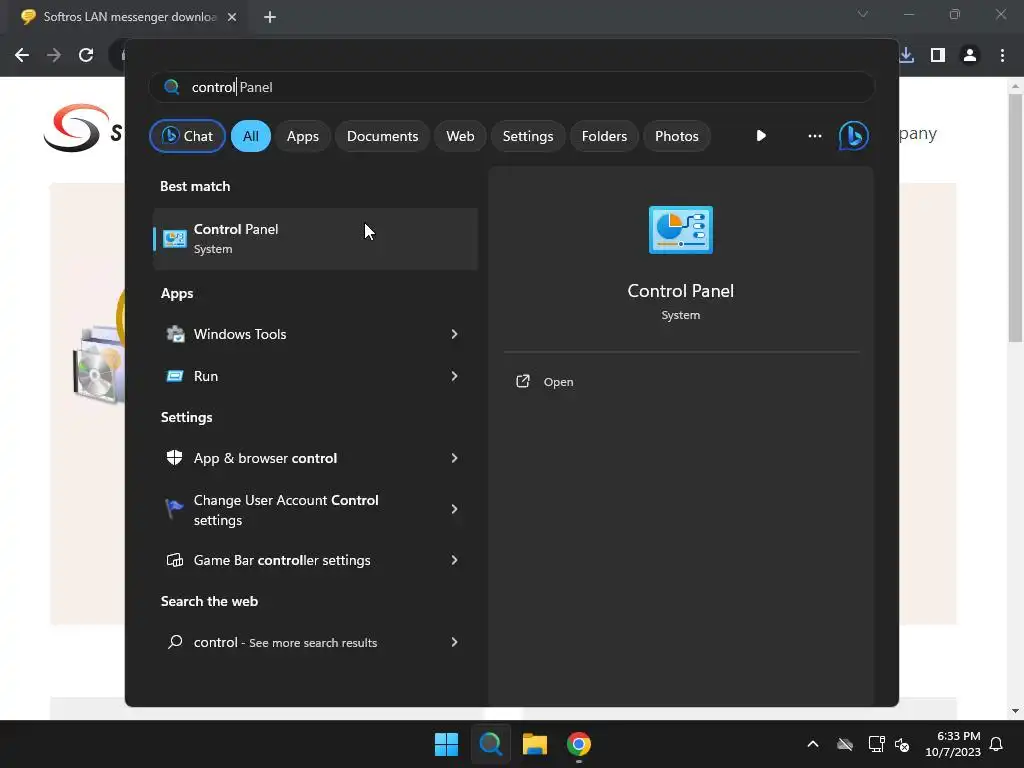Click the network tray icon
This screenshot has height=768, width=1024.
(876, 744)
